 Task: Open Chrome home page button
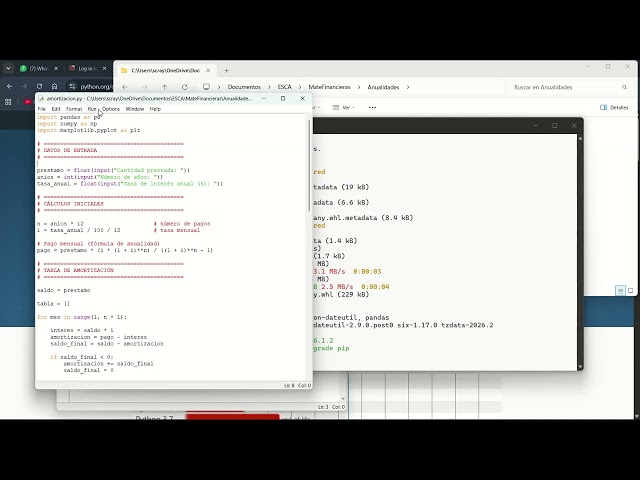coord(54,87)
